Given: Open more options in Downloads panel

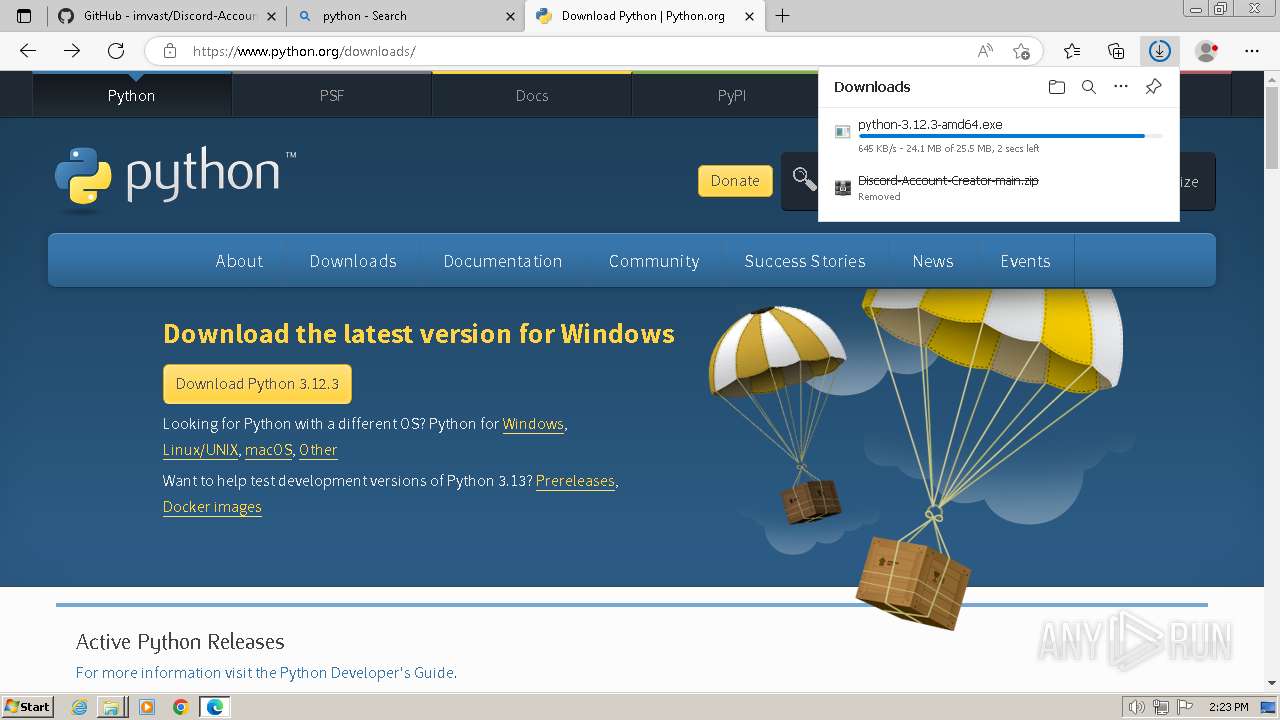Looking at the screenshot, I should tap(1121, 87).
